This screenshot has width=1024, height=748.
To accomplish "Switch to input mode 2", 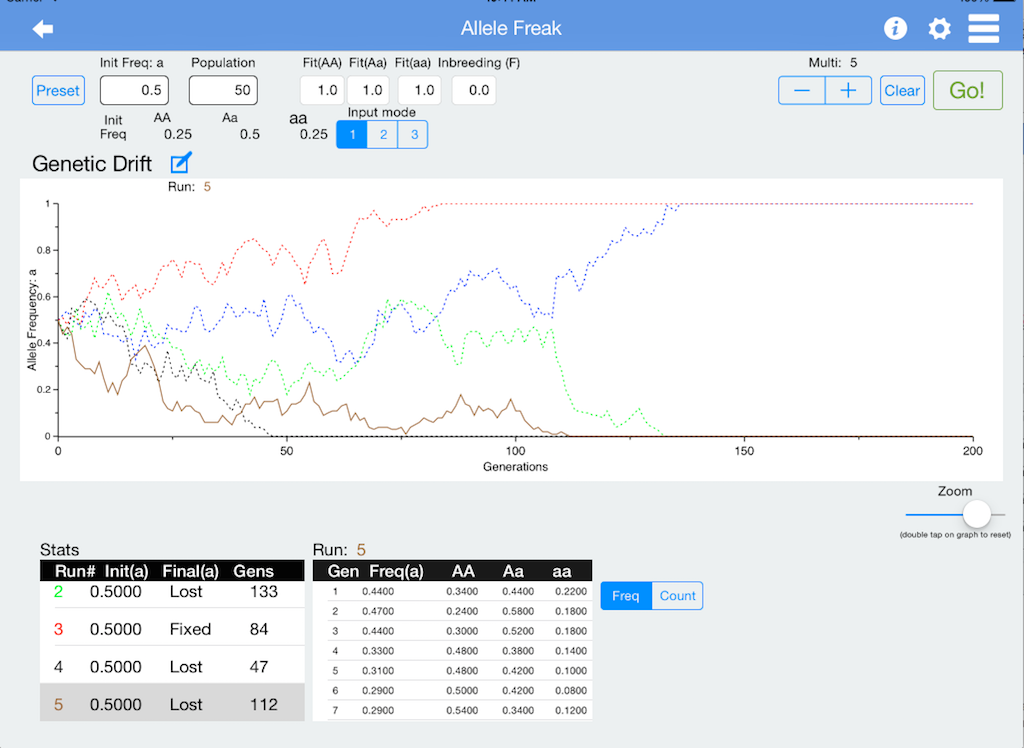I will click(382, 135).
